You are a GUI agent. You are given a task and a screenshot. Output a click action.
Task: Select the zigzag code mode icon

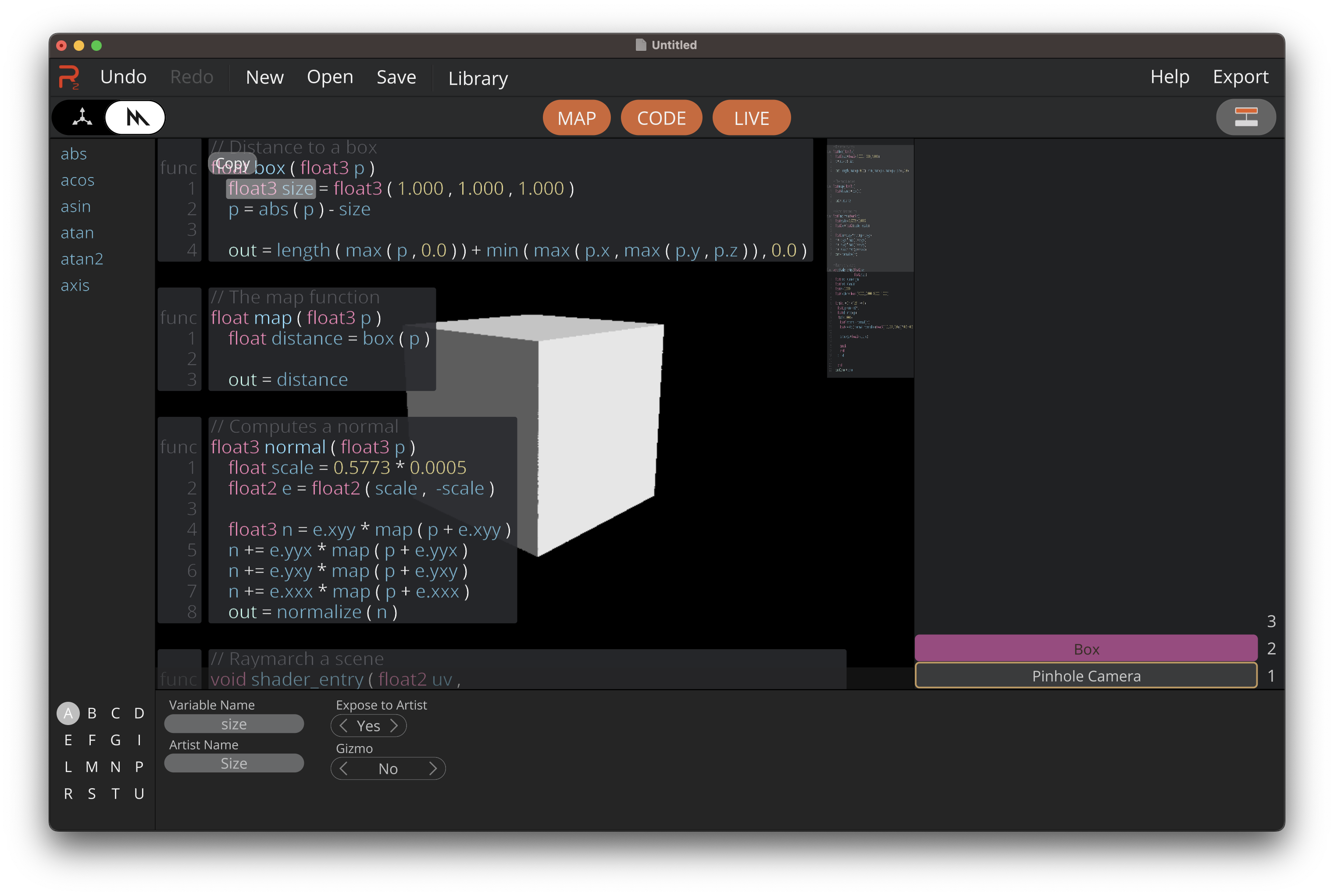(x=136, y=117)
